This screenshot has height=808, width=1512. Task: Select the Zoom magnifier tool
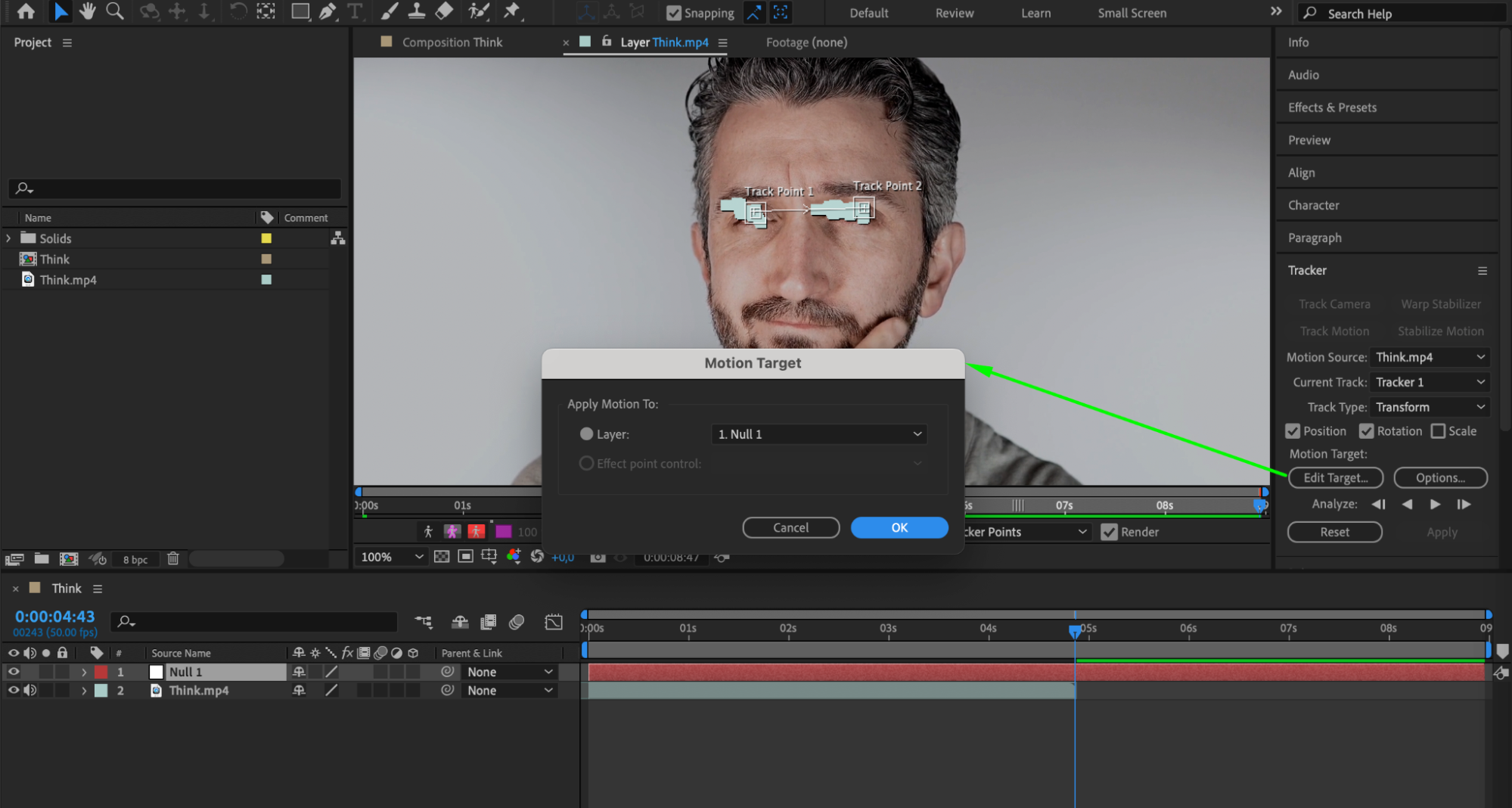[115, 11]
